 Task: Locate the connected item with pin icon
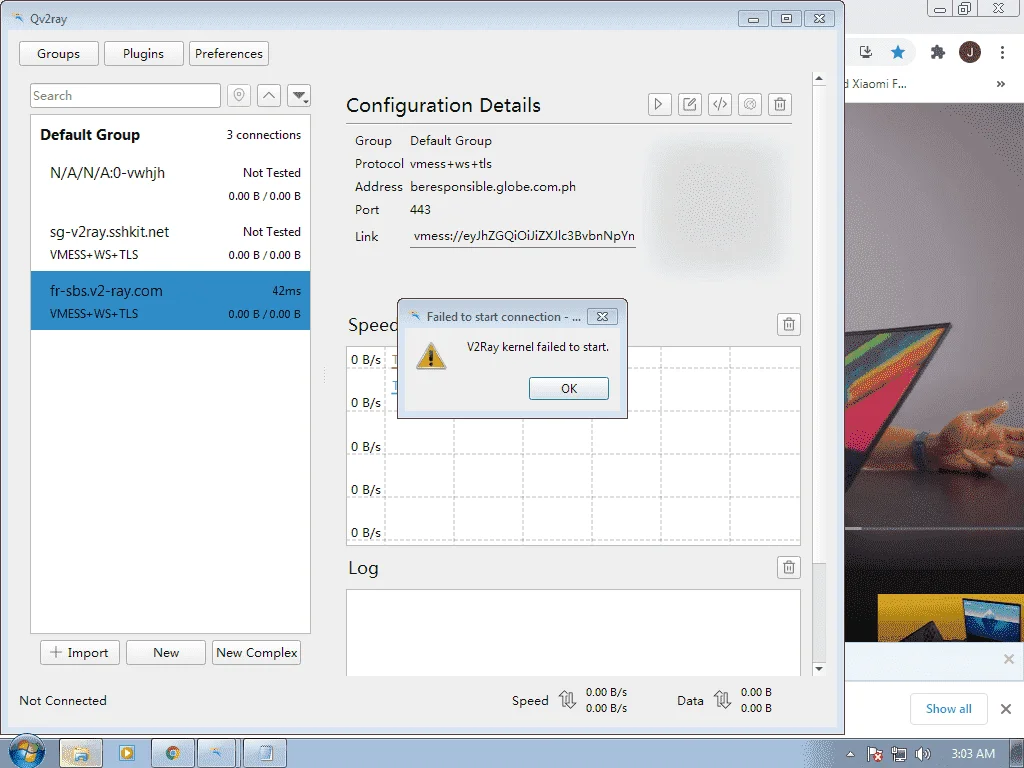pos(239,95)
